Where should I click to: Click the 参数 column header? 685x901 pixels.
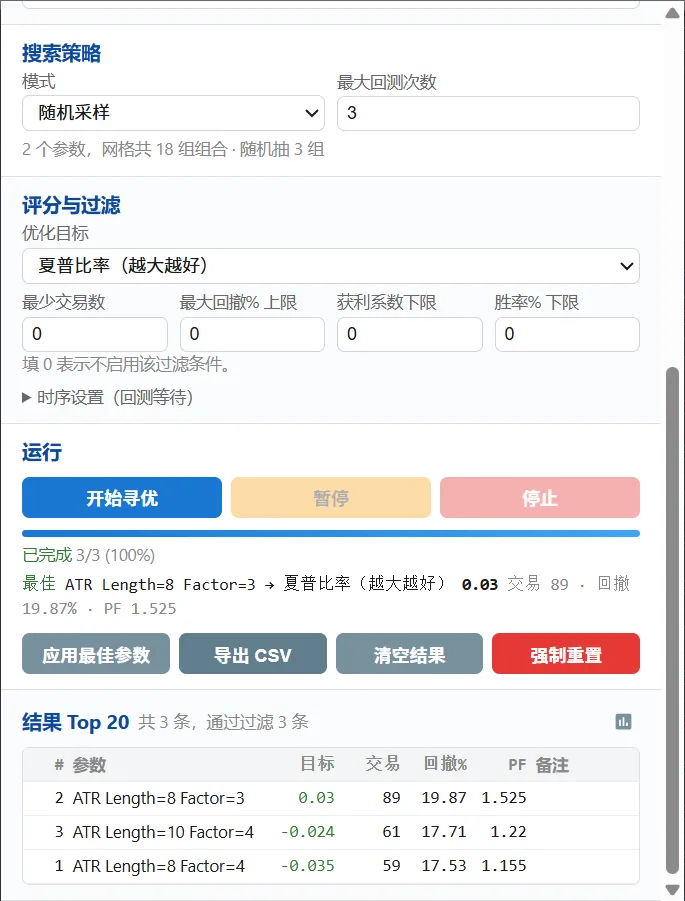tap(89, 765)
